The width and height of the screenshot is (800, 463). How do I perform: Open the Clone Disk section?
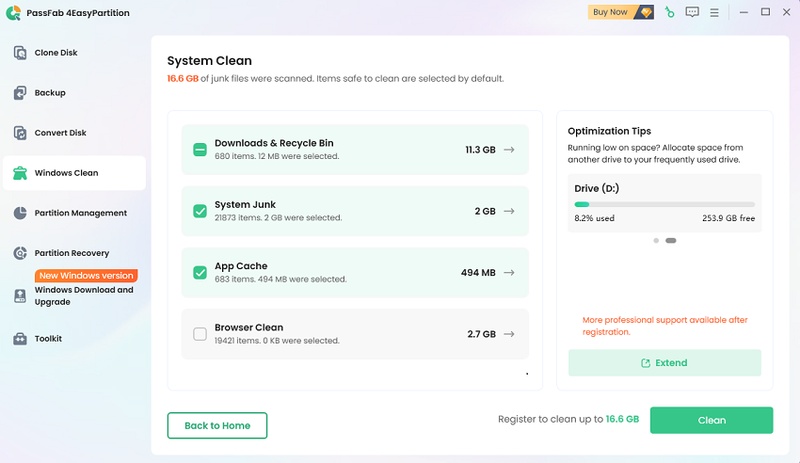74,53
